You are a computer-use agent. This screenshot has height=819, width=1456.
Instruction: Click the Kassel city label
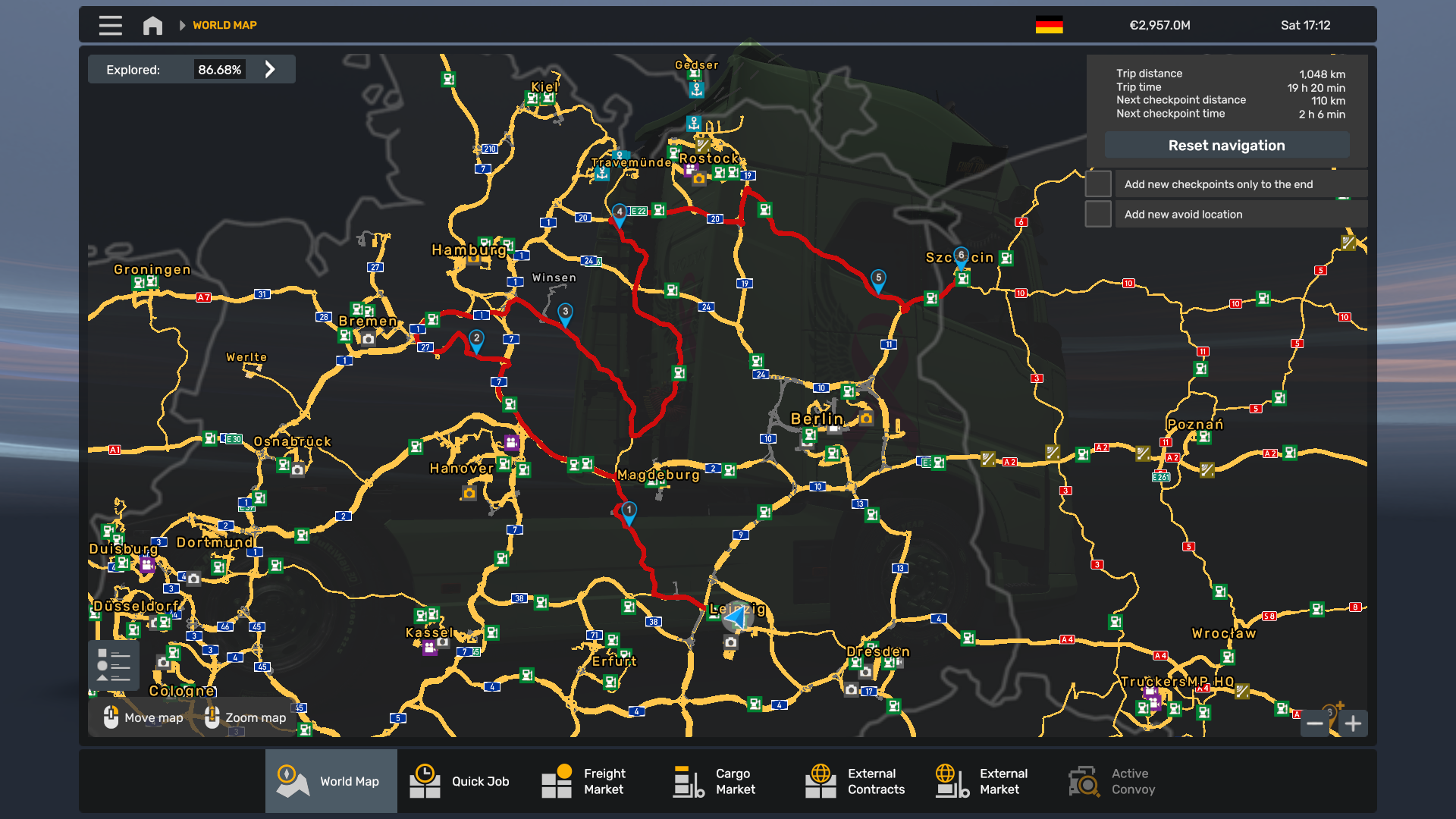pos(429,632)
